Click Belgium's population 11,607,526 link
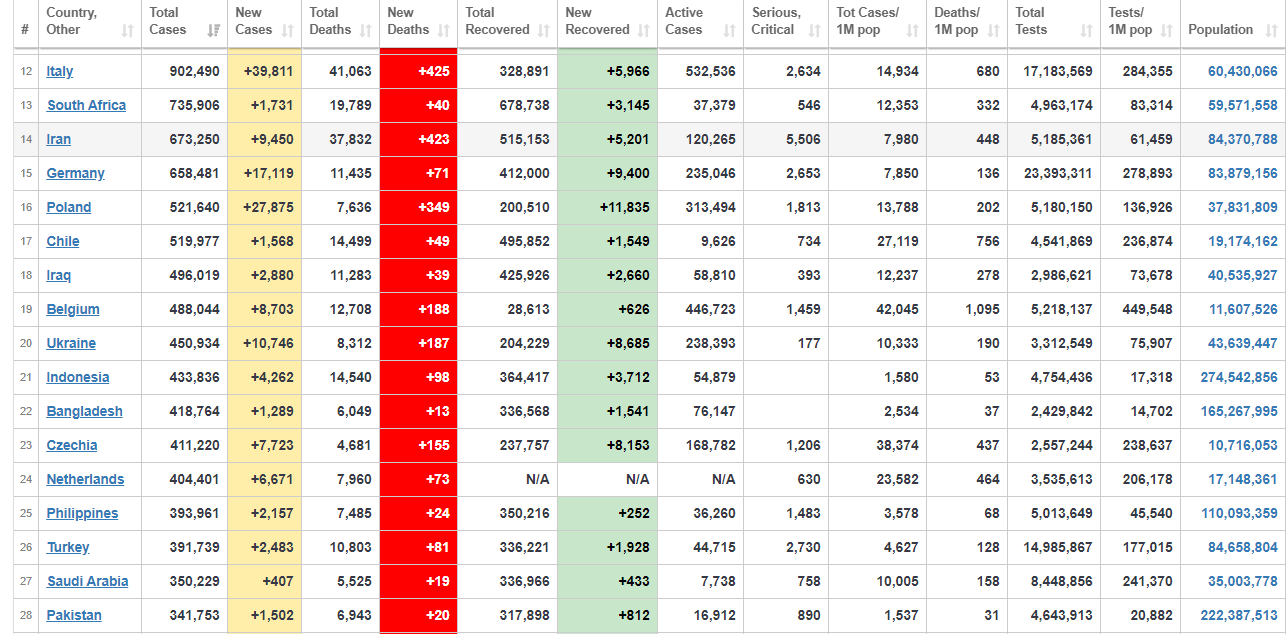Screen dimensions: 1286x634 [x=1242, y=309]
